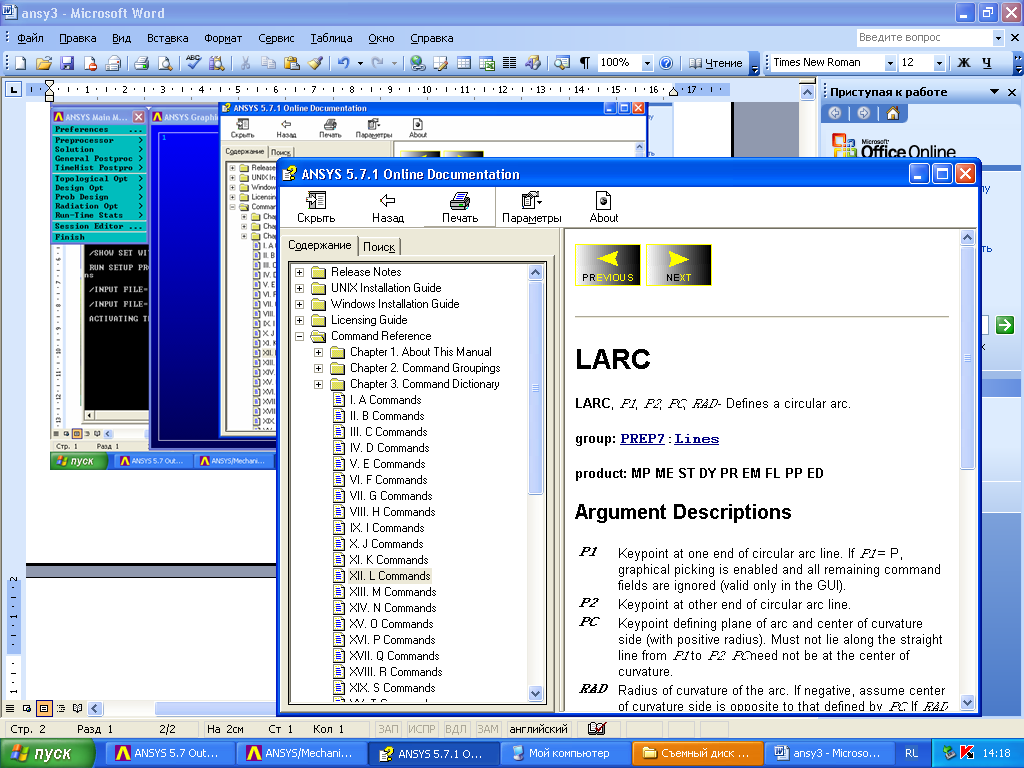
Task: Click Word's Spelling check ABC icon
Action: (x=193, y=63)
